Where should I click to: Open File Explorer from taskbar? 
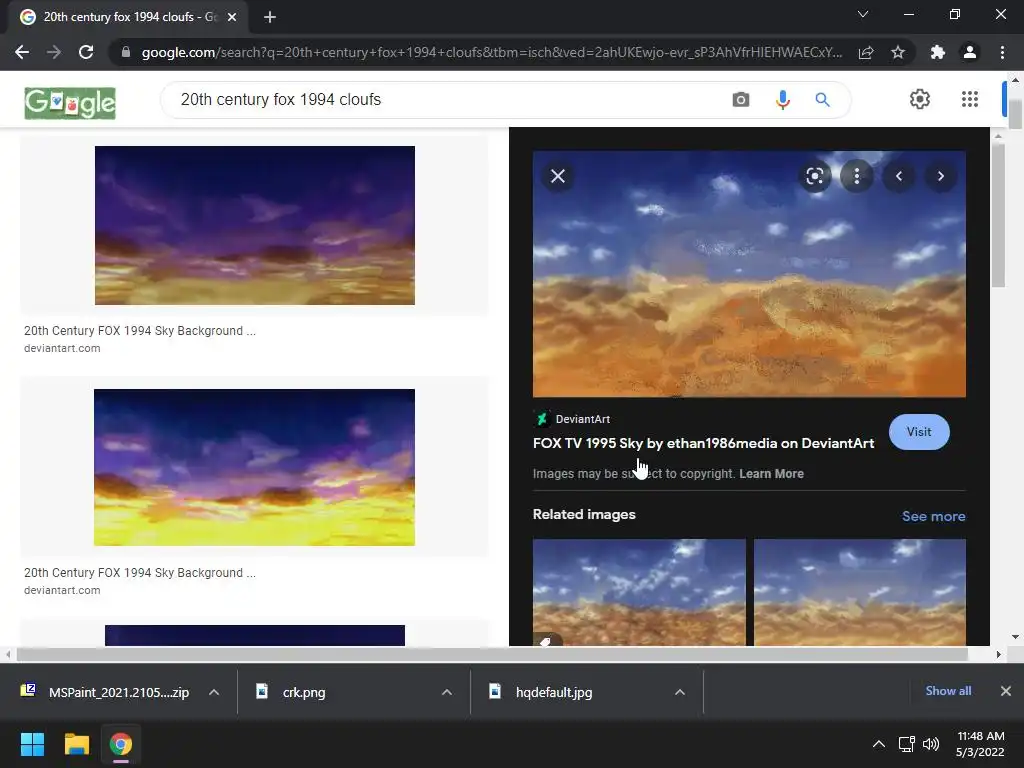click(76, 744)
